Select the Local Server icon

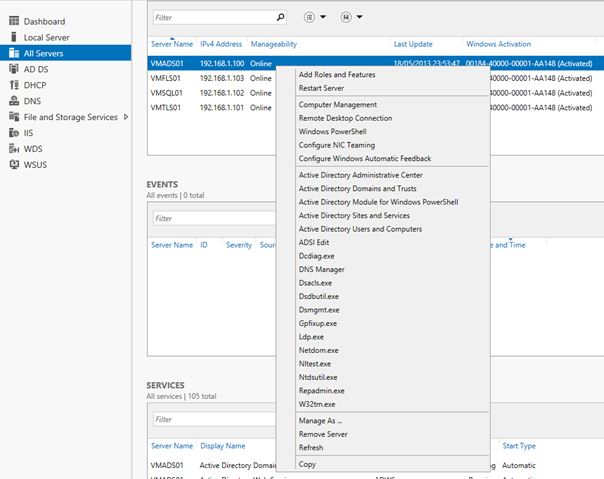tap(14, 37)
